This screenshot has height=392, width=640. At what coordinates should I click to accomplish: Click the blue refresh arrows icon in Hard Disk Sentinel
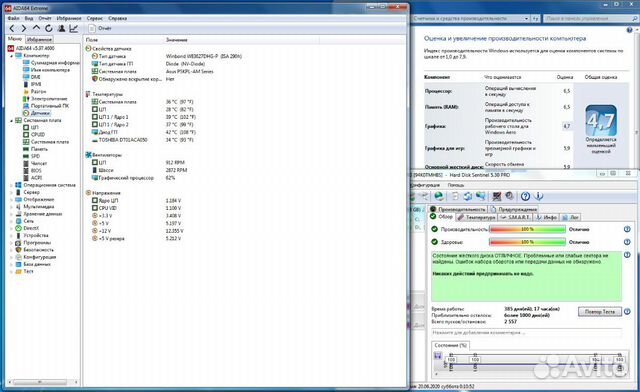[x=467, y=196]
